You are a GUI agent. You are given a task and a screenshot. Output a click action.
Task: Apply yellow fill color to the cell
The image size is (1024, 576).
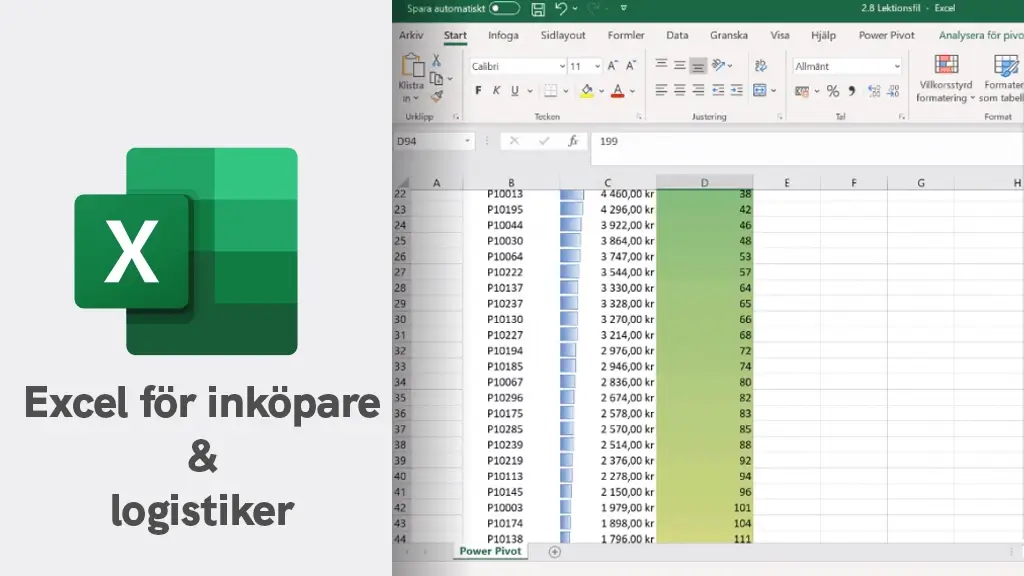coord(587,90)
